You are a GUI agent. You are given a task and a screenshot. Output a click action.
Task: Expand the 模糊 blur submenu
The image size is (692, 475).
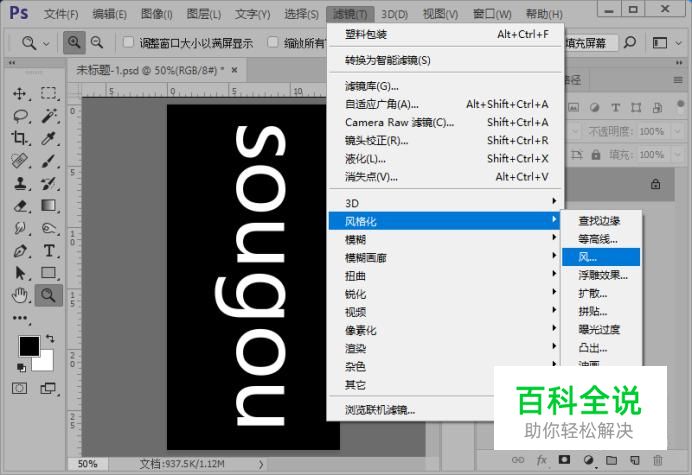444,239
